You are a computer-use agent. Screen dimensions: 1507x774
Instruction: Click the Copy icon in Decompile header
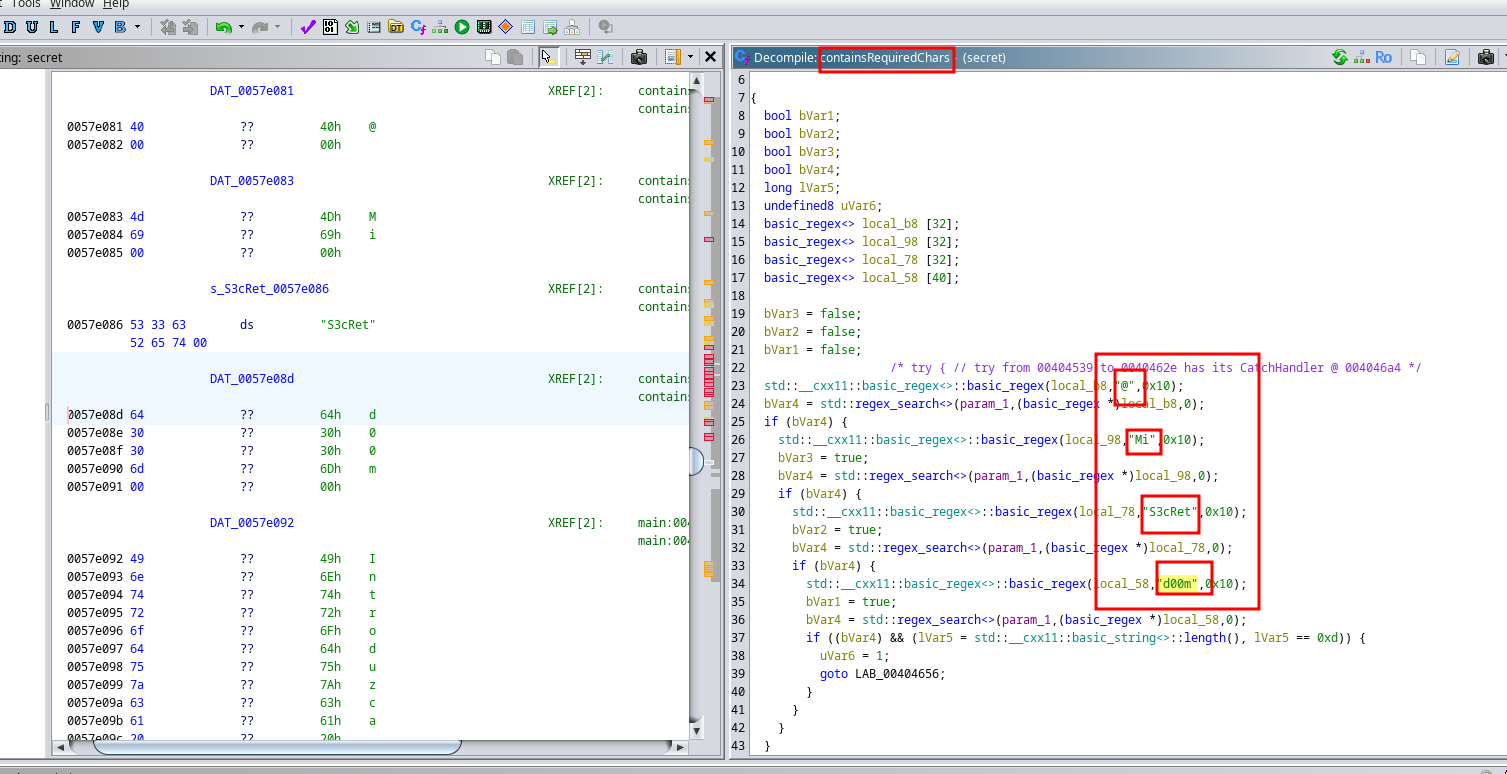click(1418, 57)
